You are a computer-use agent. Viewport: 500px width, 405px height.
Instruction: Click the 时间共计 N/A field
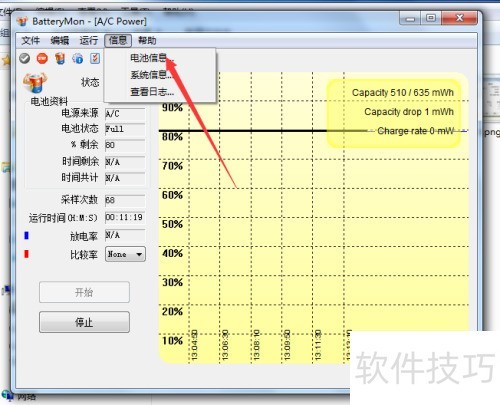click(x=125, y=178)
